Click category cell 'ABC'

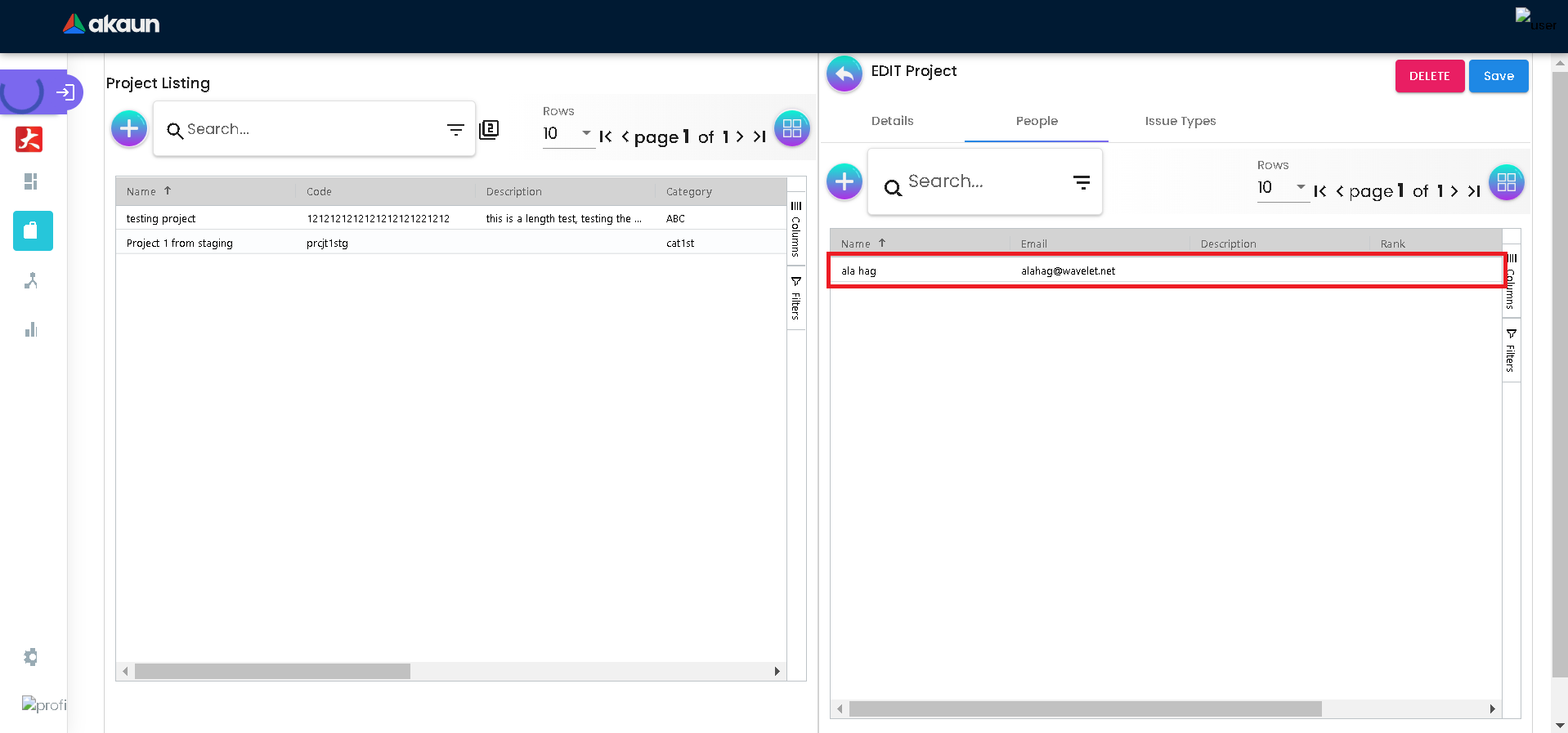click(x=675, y=219)
